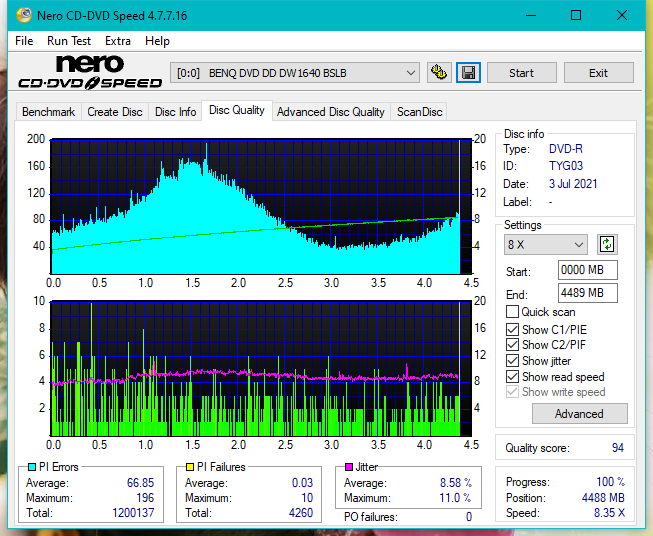Click the End MB input field

(587, 293)
